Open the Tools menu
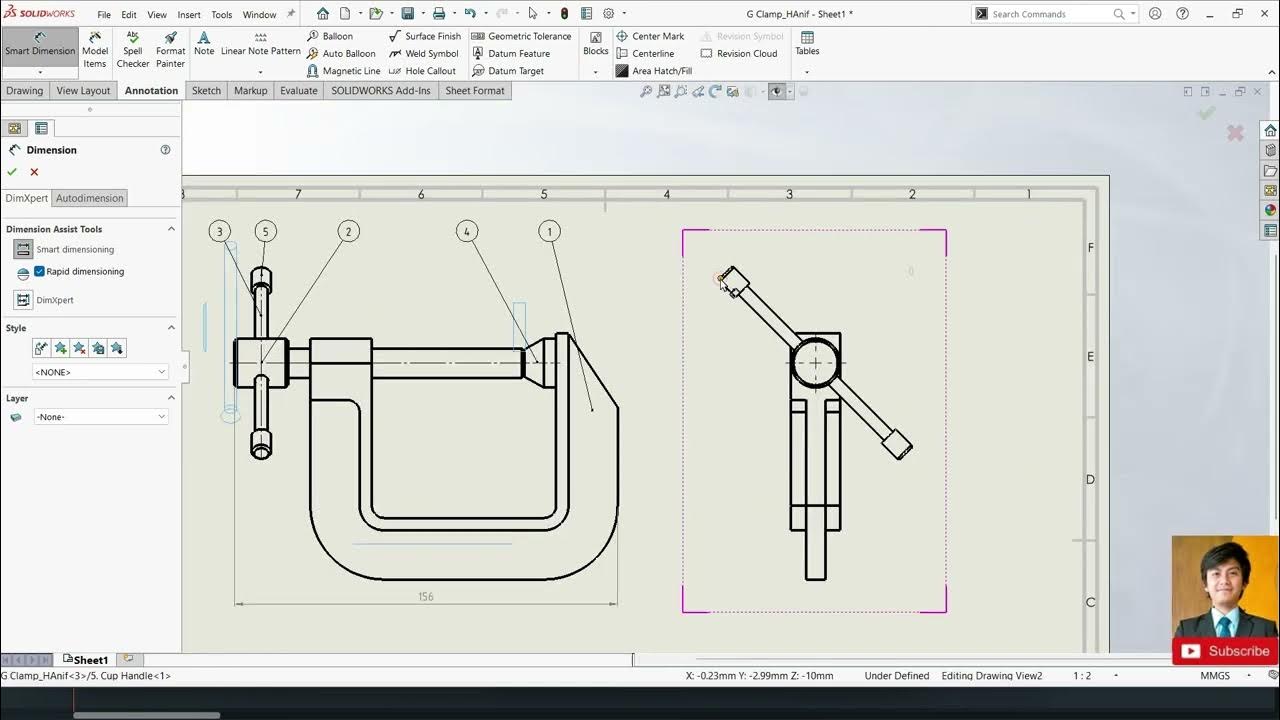Screen dimensions: 1280x720 coord(222,15)
